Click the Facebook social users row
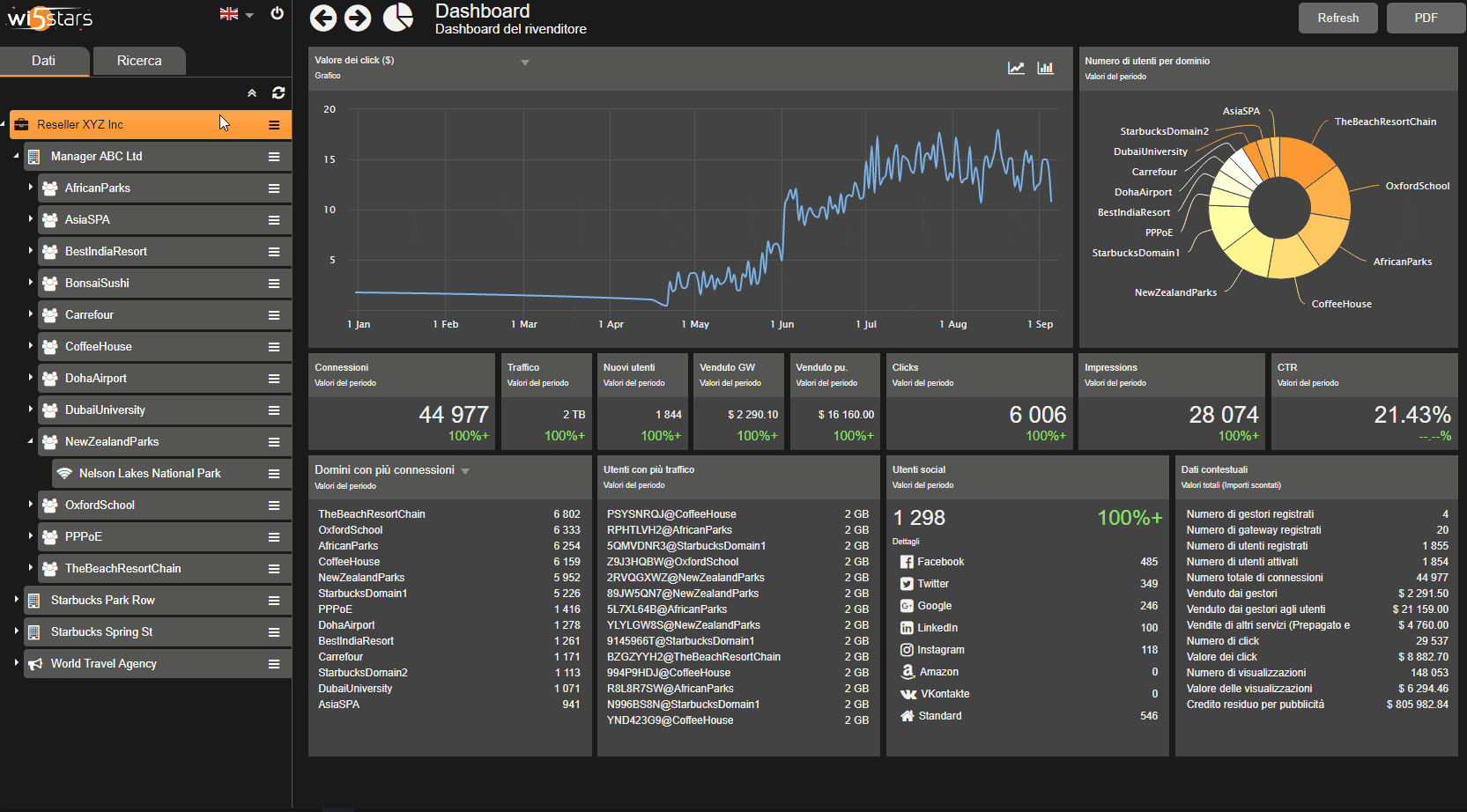The image size is (1467, 812). [1028, 562]
